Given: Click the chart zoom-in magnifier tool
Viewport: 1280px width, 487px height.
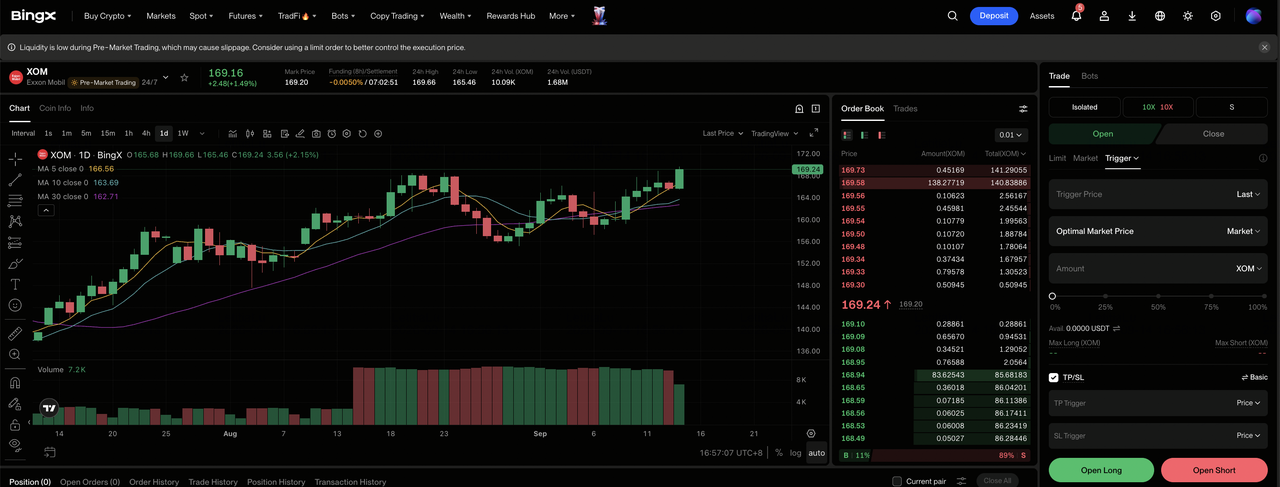Looking at the screenshot, I should click(15, 354).
